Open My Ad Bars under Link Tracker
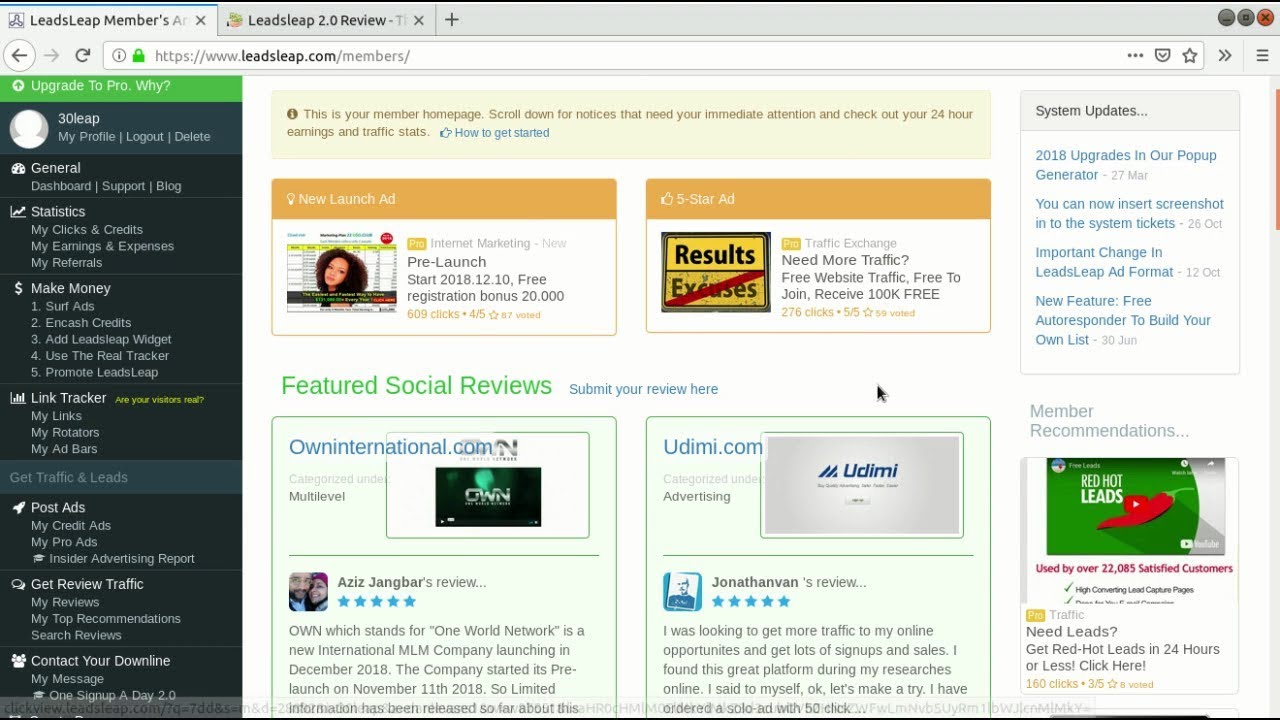This screenshot has height=720, width=1280. click(x=64, y=449)
